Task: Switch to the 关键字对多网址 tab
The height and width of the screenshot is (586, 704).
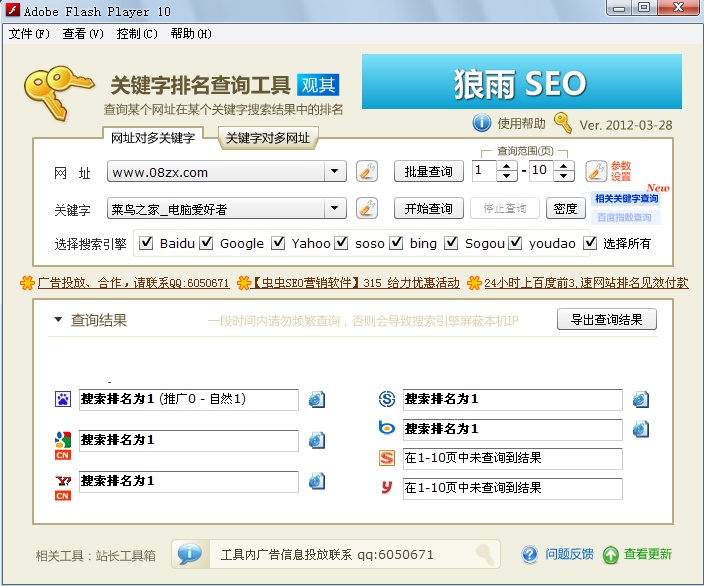Action: click(268, 137)
